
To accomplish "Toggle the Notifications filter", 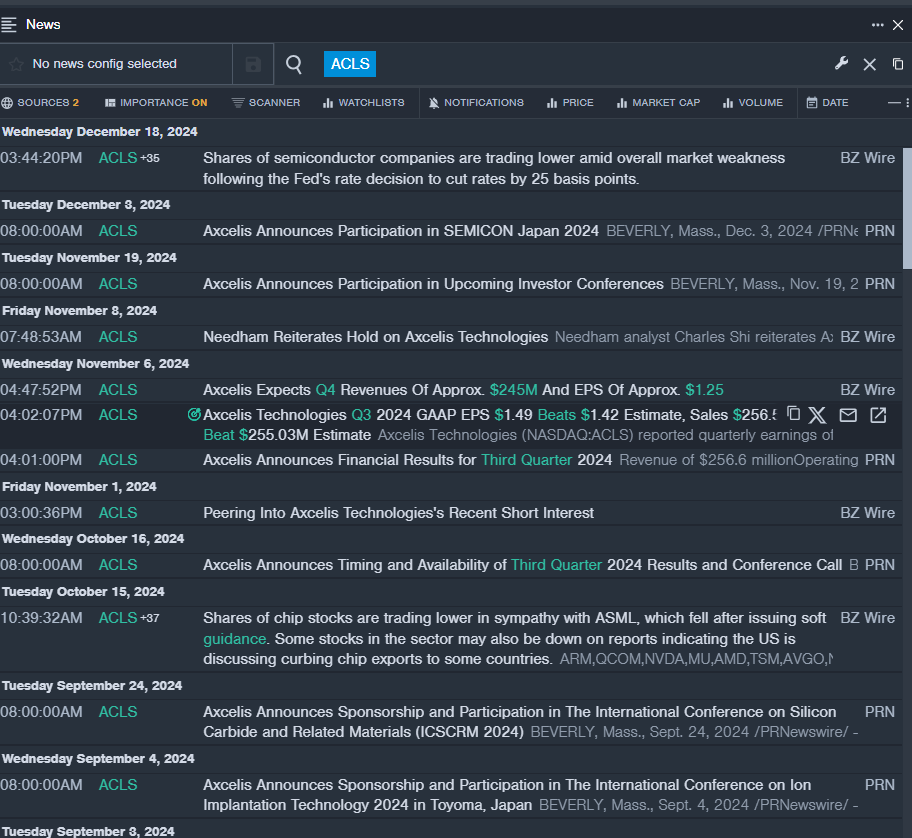I will (475, 102).
